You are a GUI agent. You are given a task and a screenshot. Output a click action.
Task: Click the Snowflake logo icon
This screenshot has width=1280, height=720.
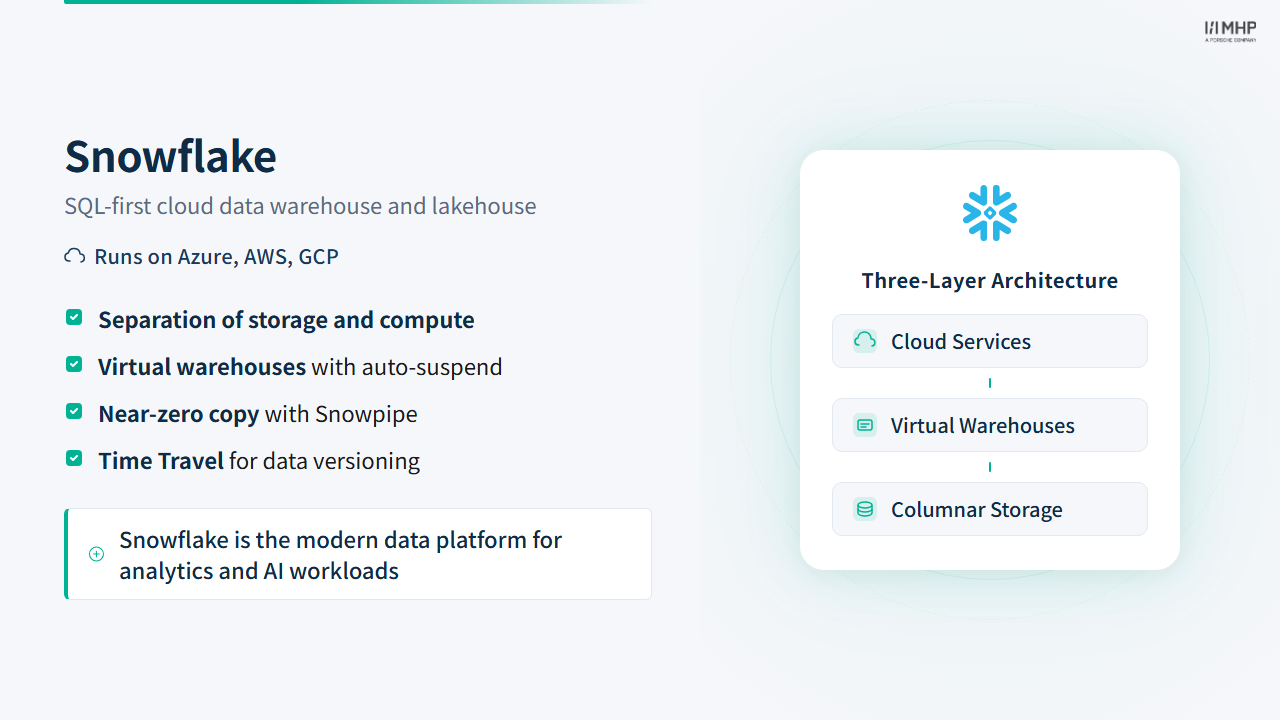pyautogui.click(x=990, y=213)
